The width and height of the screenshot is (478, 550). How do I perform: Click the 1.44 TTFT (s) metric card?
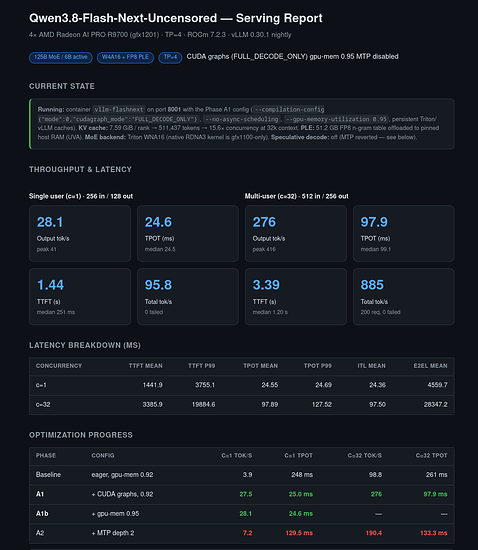coord(80,297)
